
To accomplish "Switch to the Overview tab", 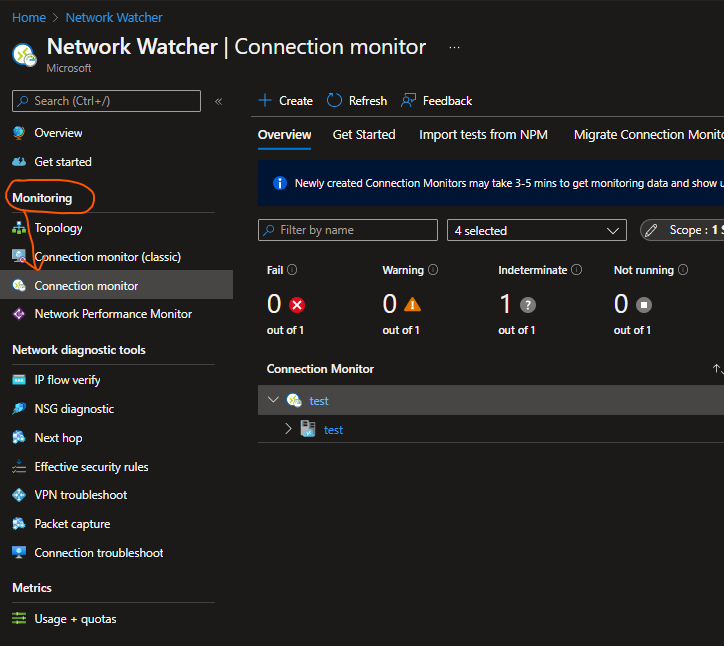I will (284, 135).
